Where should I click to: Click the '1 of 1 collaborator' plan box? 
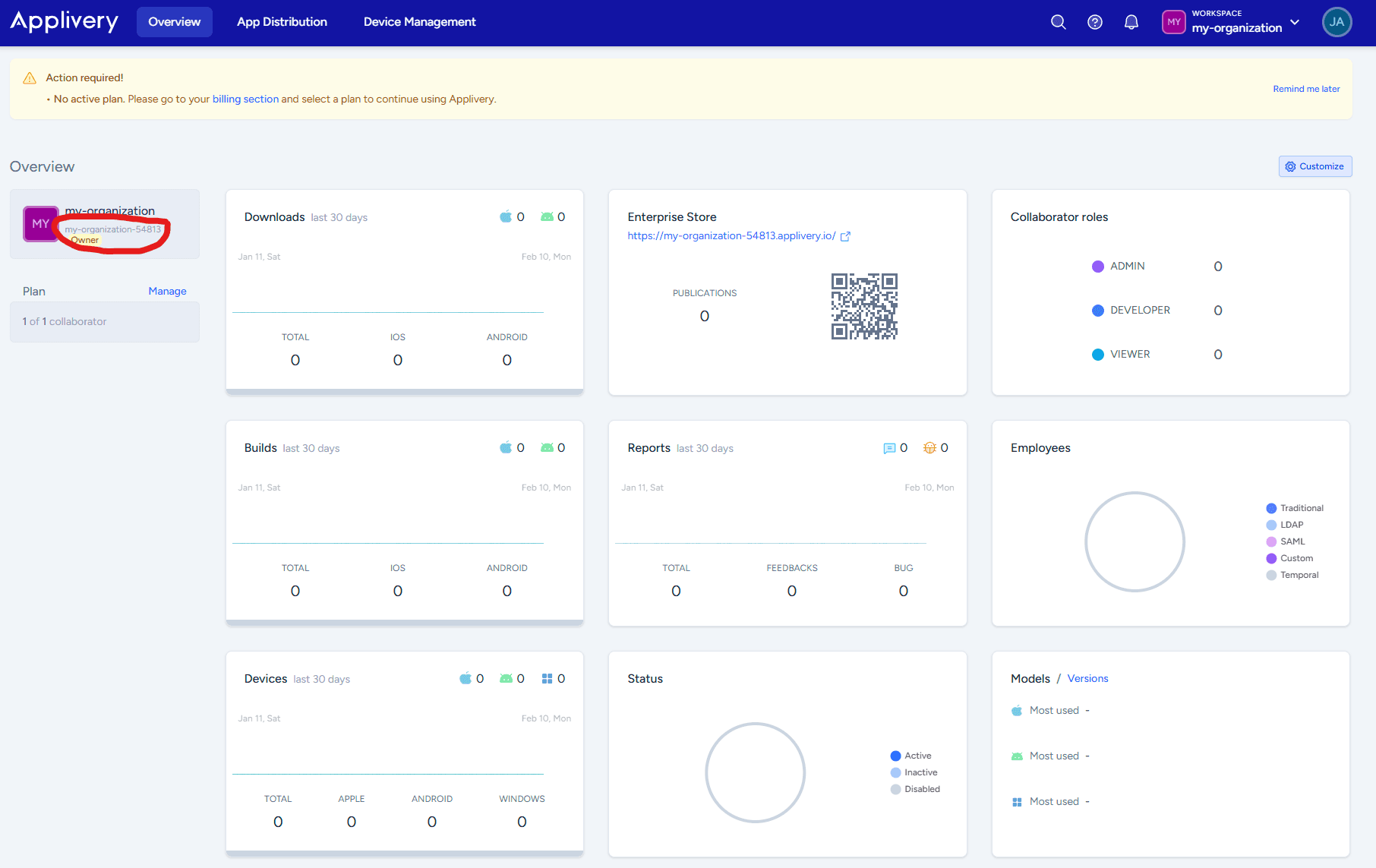point(105,322)
